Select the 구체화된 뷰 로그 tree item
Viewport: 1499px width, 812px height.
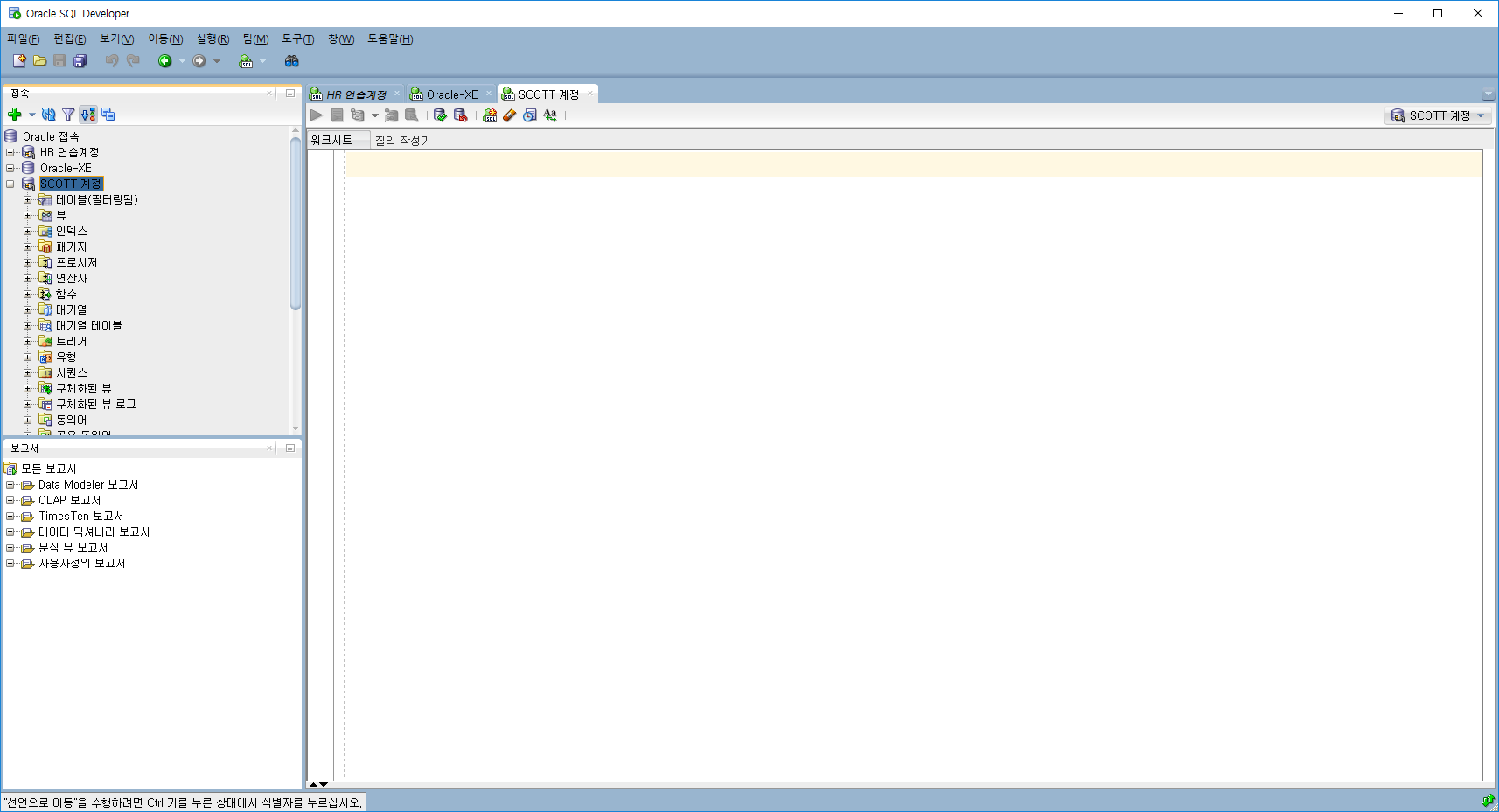[96, 404]
